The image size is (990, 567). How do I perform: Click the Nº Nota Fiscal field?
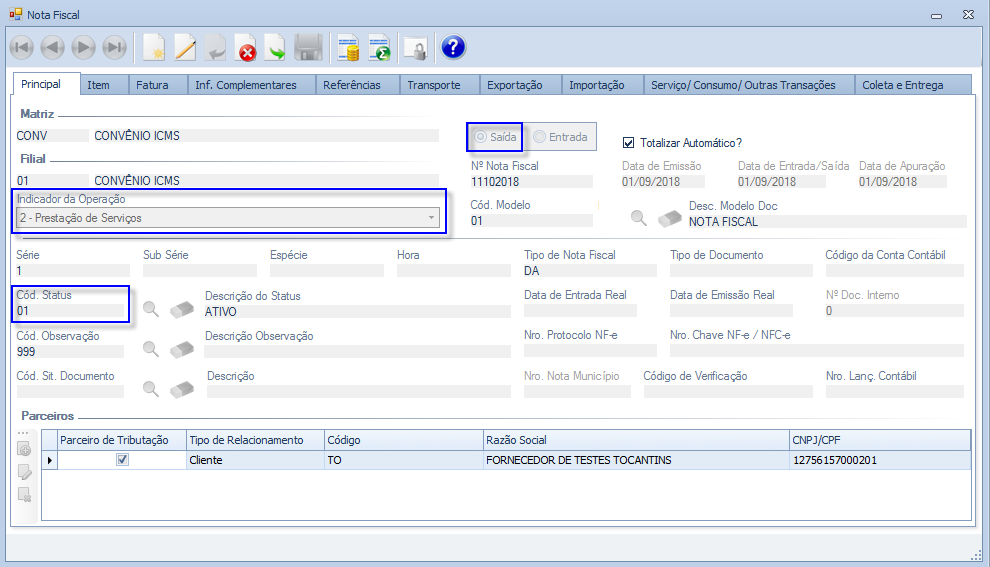point(531,182)
